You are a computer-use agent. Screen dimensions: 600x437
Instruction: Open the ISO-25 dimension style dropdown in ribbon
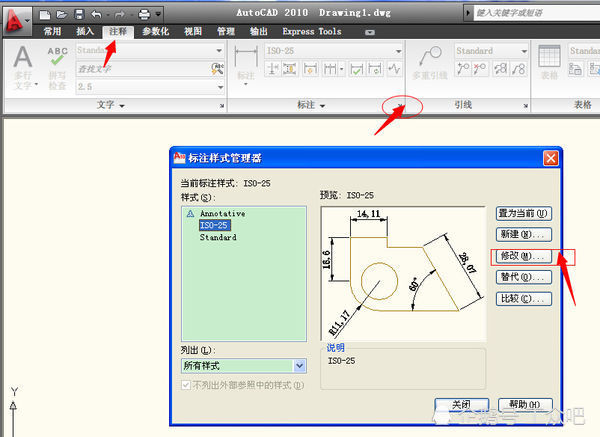(x=398, y=51)
